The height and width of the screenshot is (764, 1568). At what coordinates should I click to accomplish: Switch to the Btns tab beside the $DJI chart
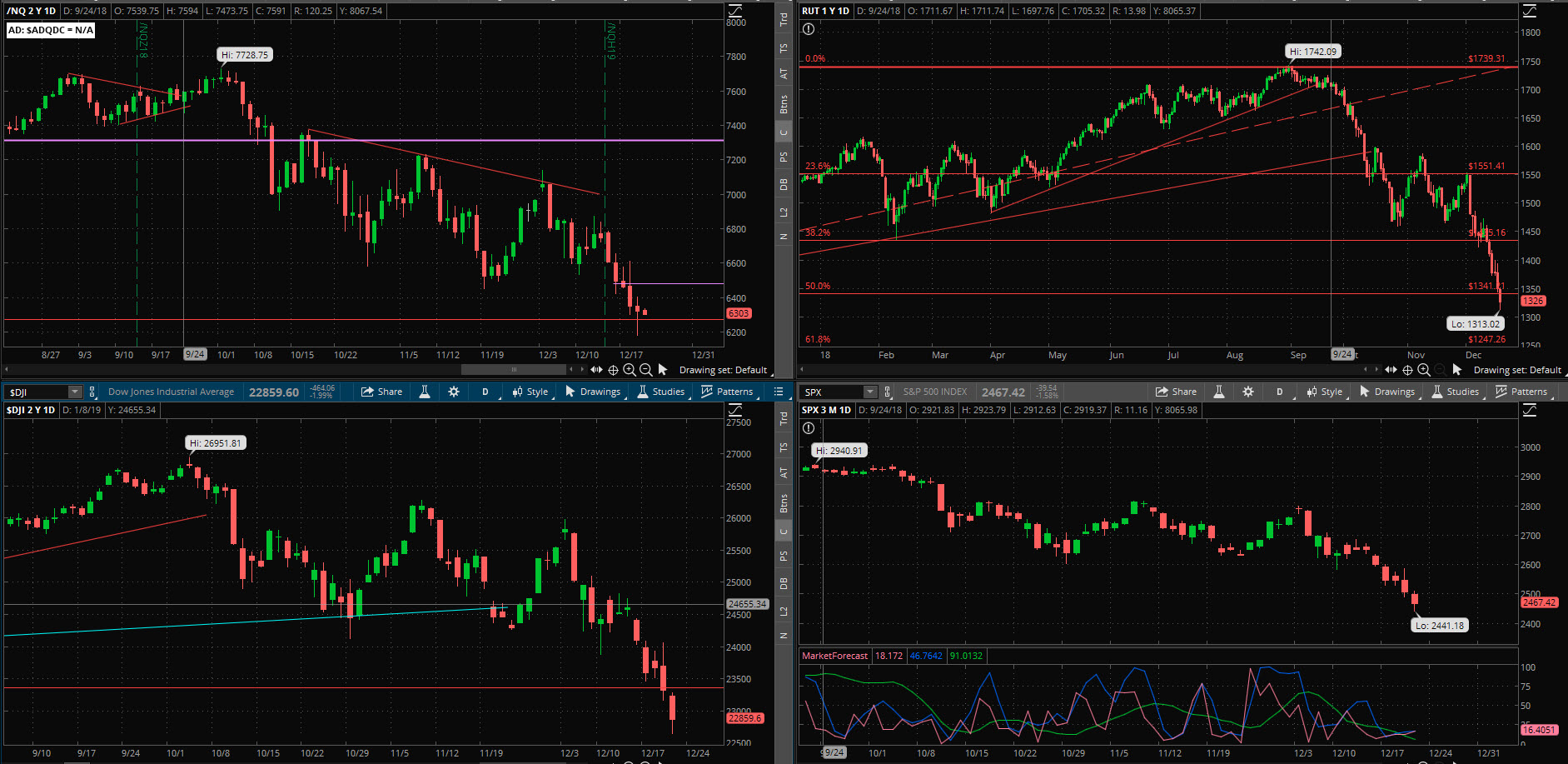click(784, 503)
